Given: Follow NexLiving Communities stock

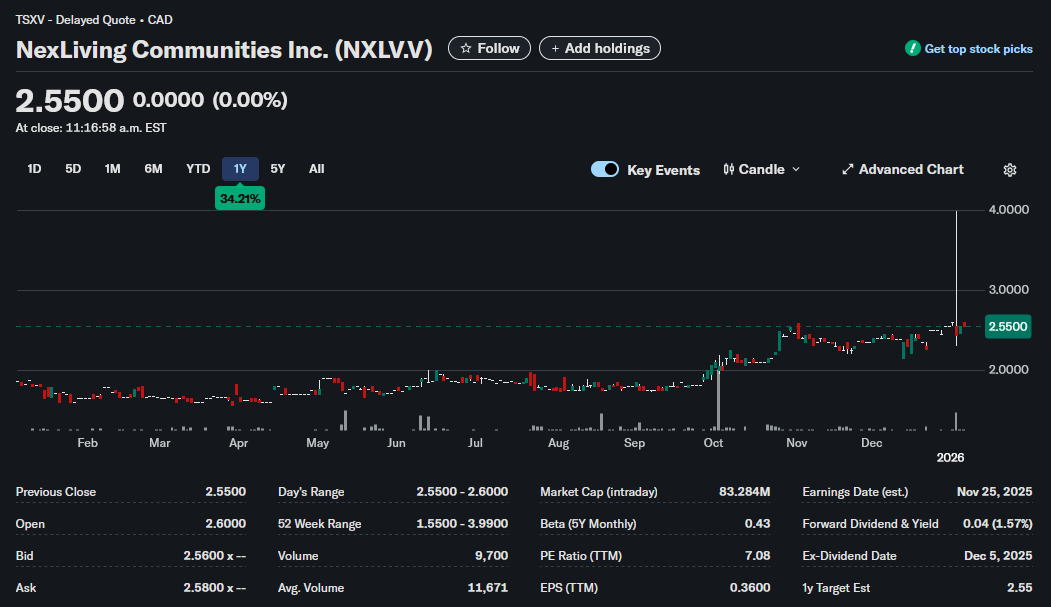Looking at the screenshot, I should tap(489, 48).
